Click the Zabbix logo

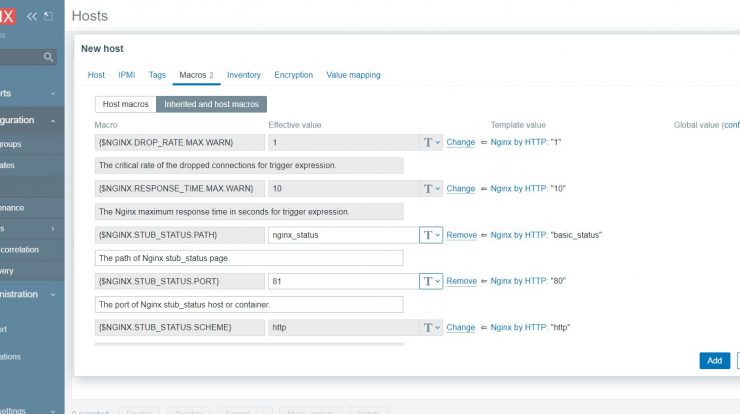tap(8, 17)
